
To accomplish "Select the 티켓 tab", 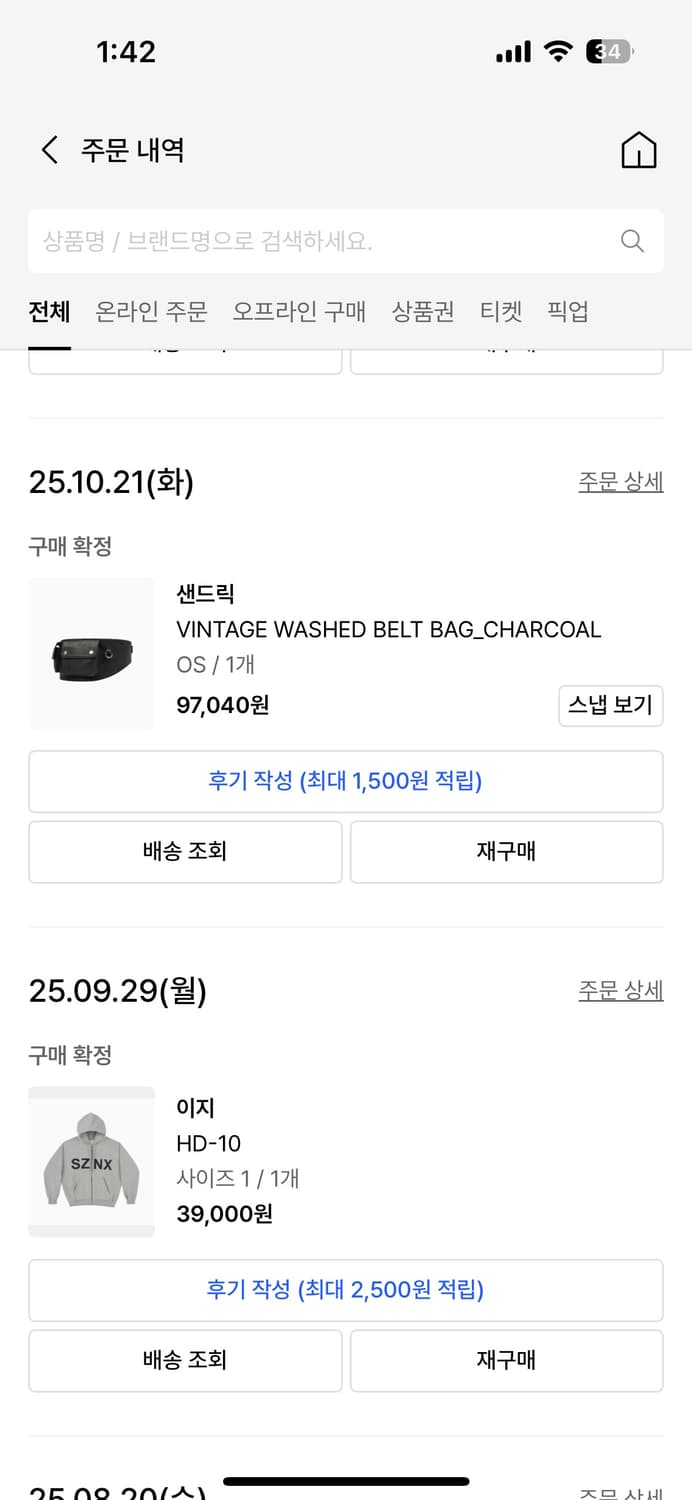I will [x=501, y=311].
